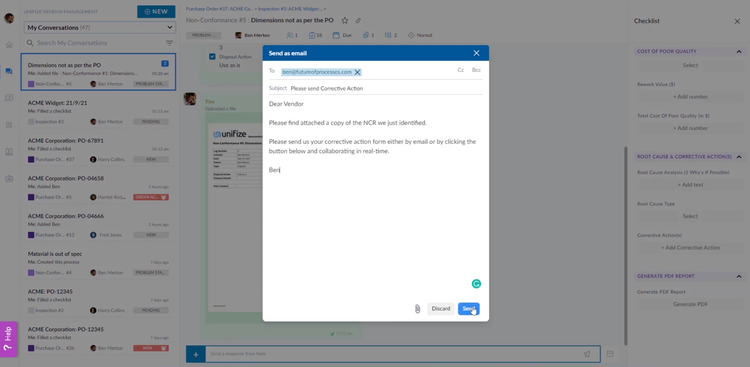Click the 'Purchase Order #37: ACME Co...' breadcrumb
The height and width of the screenshot is (367, 750).
coord(219,9)
